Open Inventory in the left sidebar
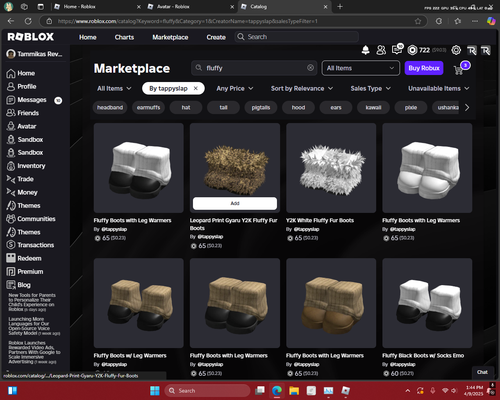This screenshot has width=500, height=400. (x=26, y=166)
